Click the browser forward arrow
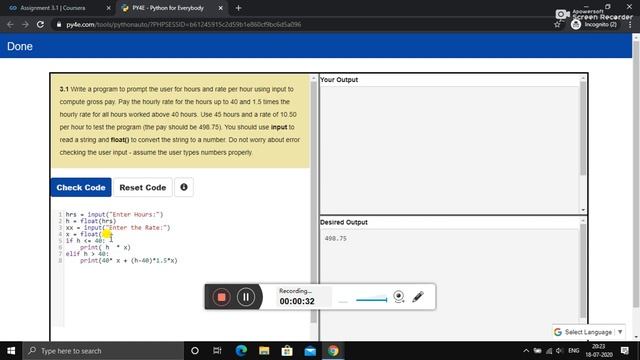This screenshot has height=360, width=640. click(x=25, y=24)
